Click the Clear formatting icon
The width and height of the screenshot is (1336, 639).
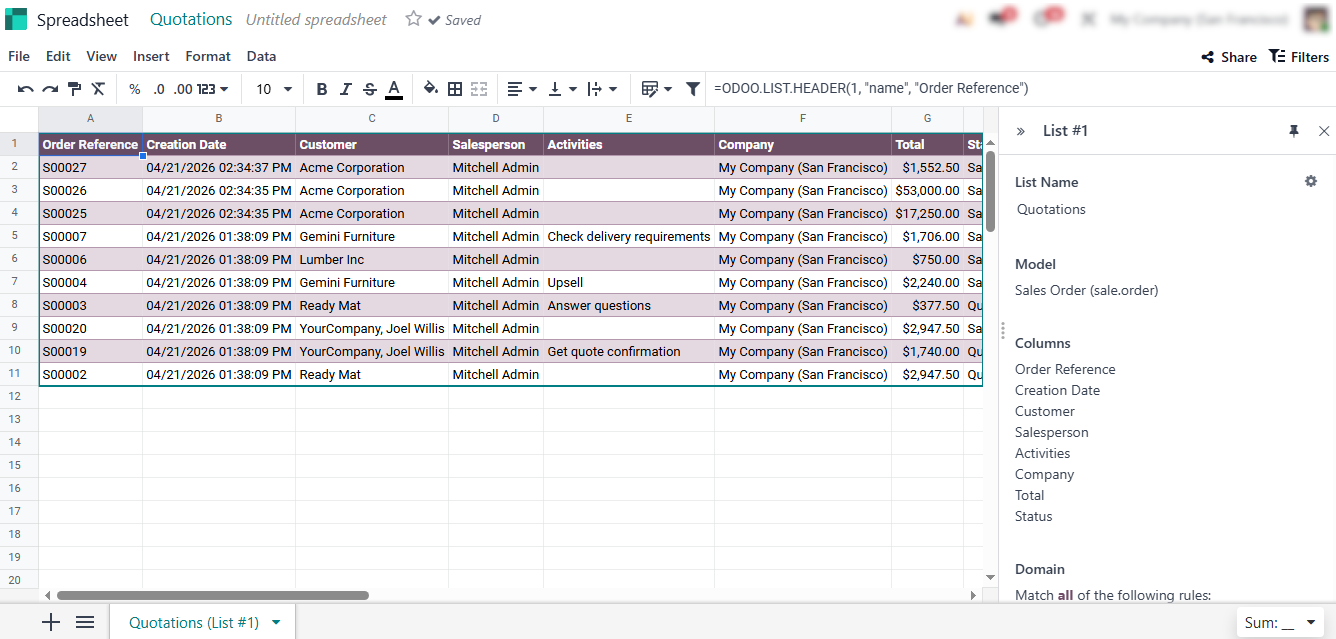(98, 89)
